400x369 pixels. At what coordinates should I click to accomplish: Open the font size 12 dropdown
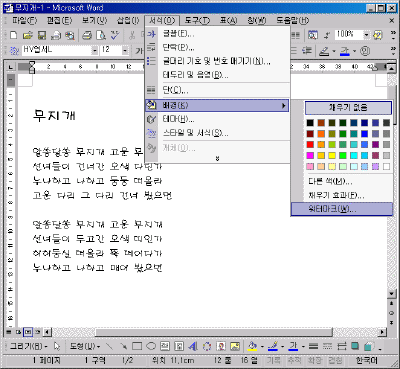125,51
